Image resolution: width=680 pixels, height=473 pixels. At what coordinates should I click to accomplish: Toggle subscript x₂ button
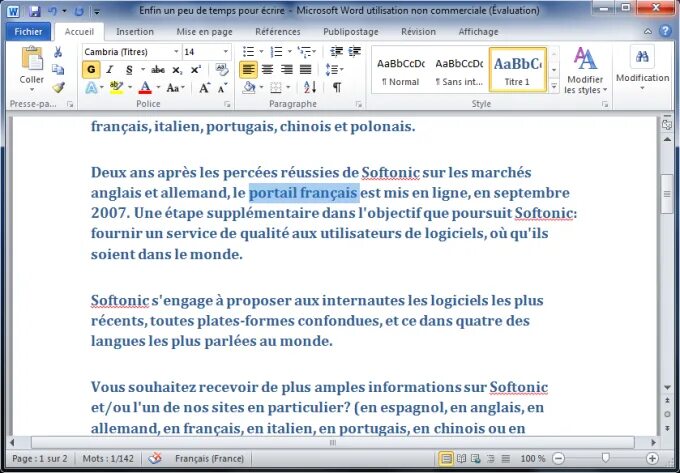click(x=177, y=70)
